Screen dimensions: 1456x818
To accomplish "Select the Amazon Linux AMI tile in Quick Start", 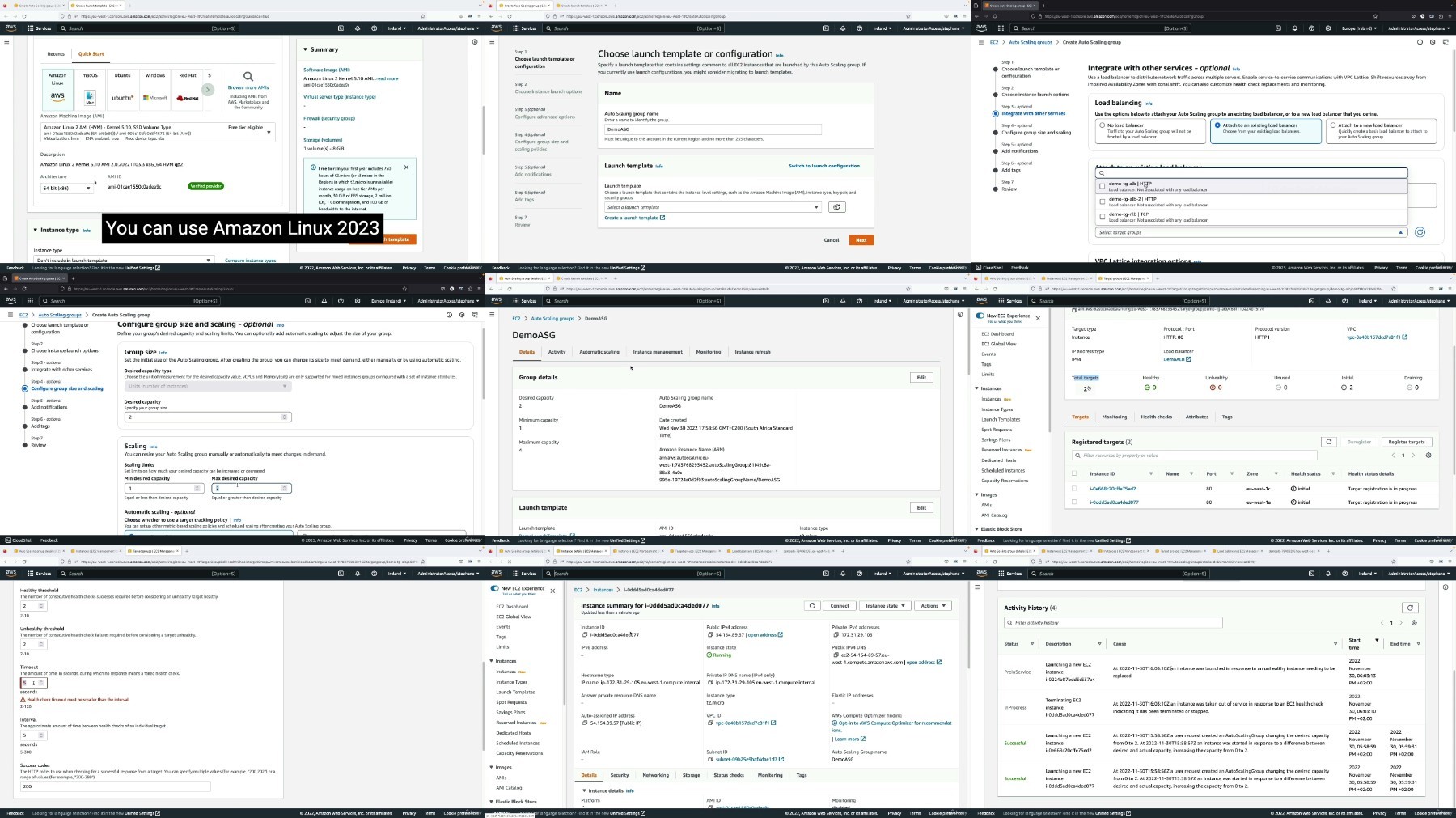I will [57, 88].
